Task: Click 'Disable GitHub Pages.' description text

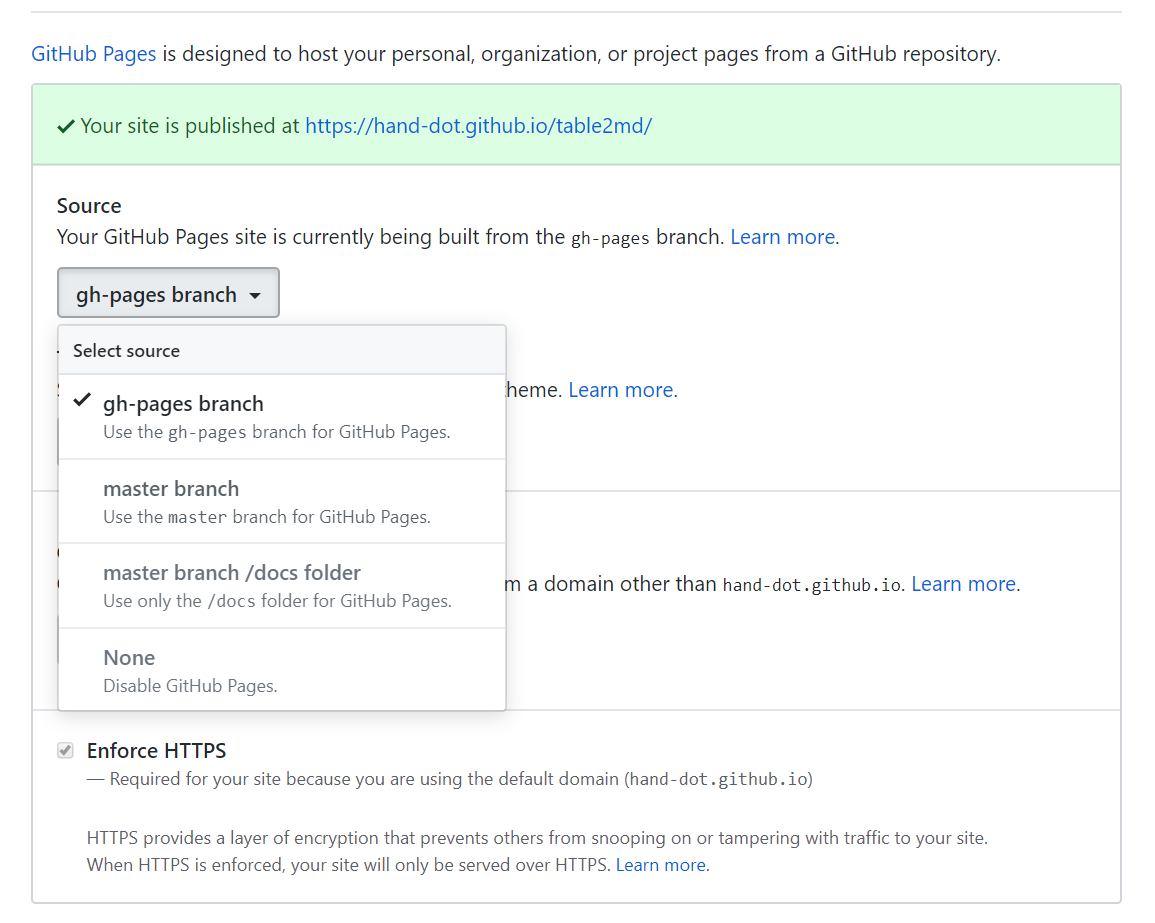Action: pos(190,686)
